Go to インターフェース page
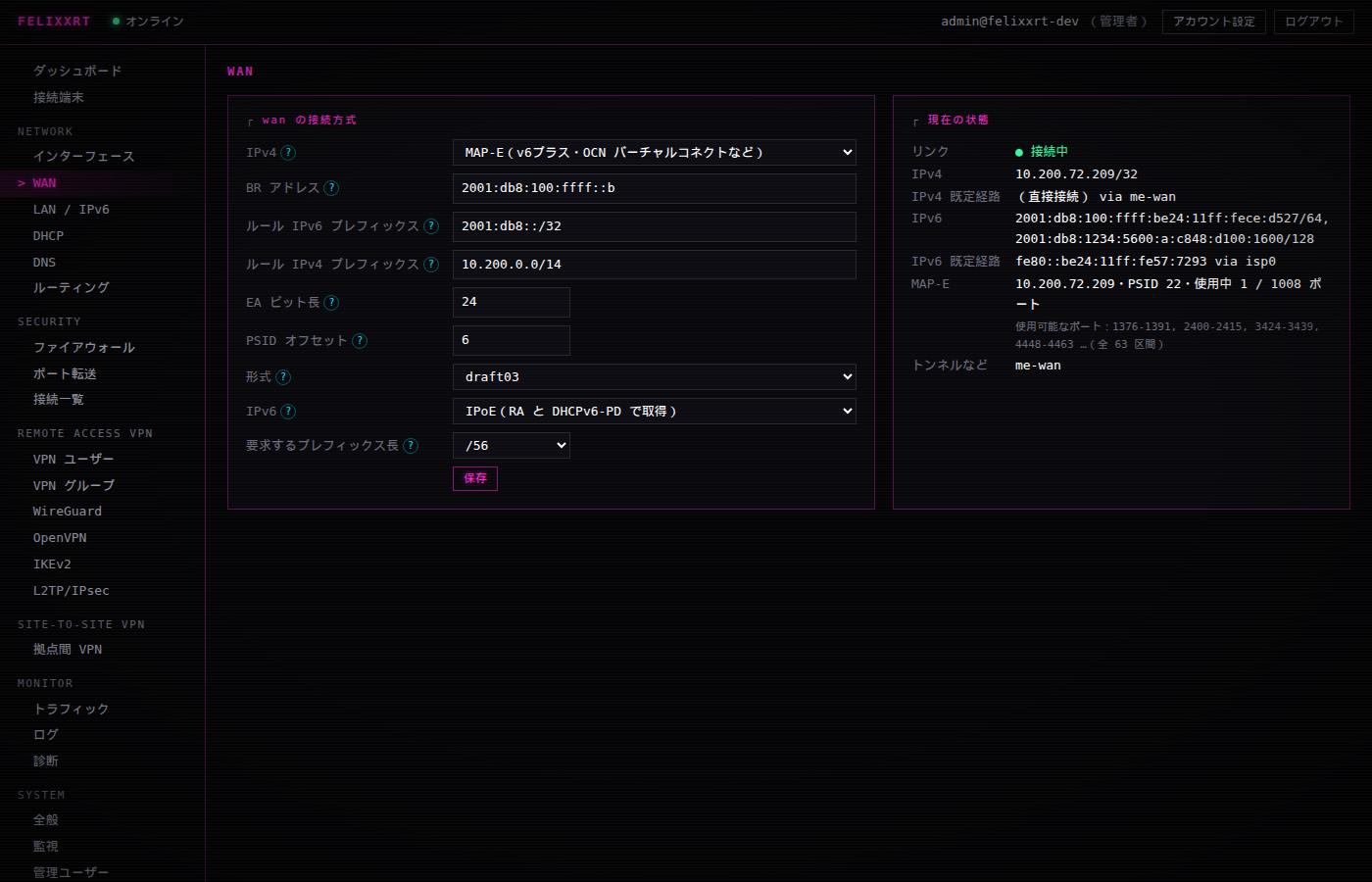This screenshot has width=1372, height=882. coord(83,156)
